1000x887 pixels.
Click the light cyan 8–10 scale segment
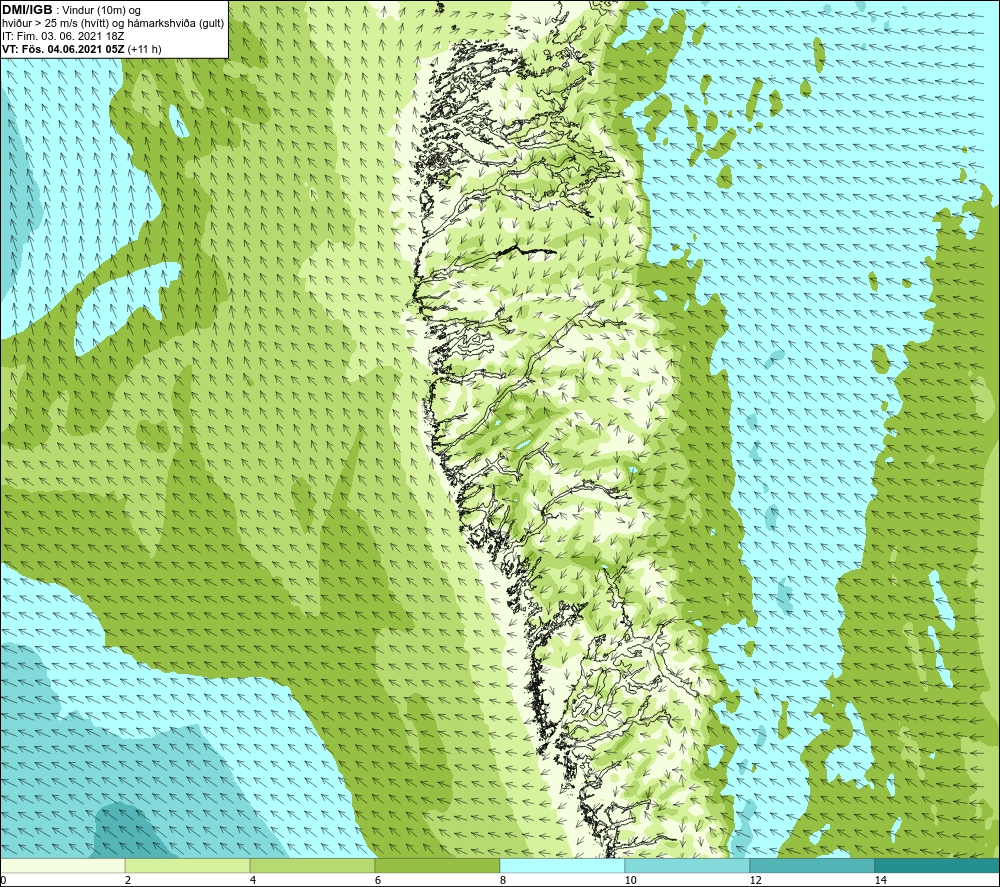click(562, 865)
